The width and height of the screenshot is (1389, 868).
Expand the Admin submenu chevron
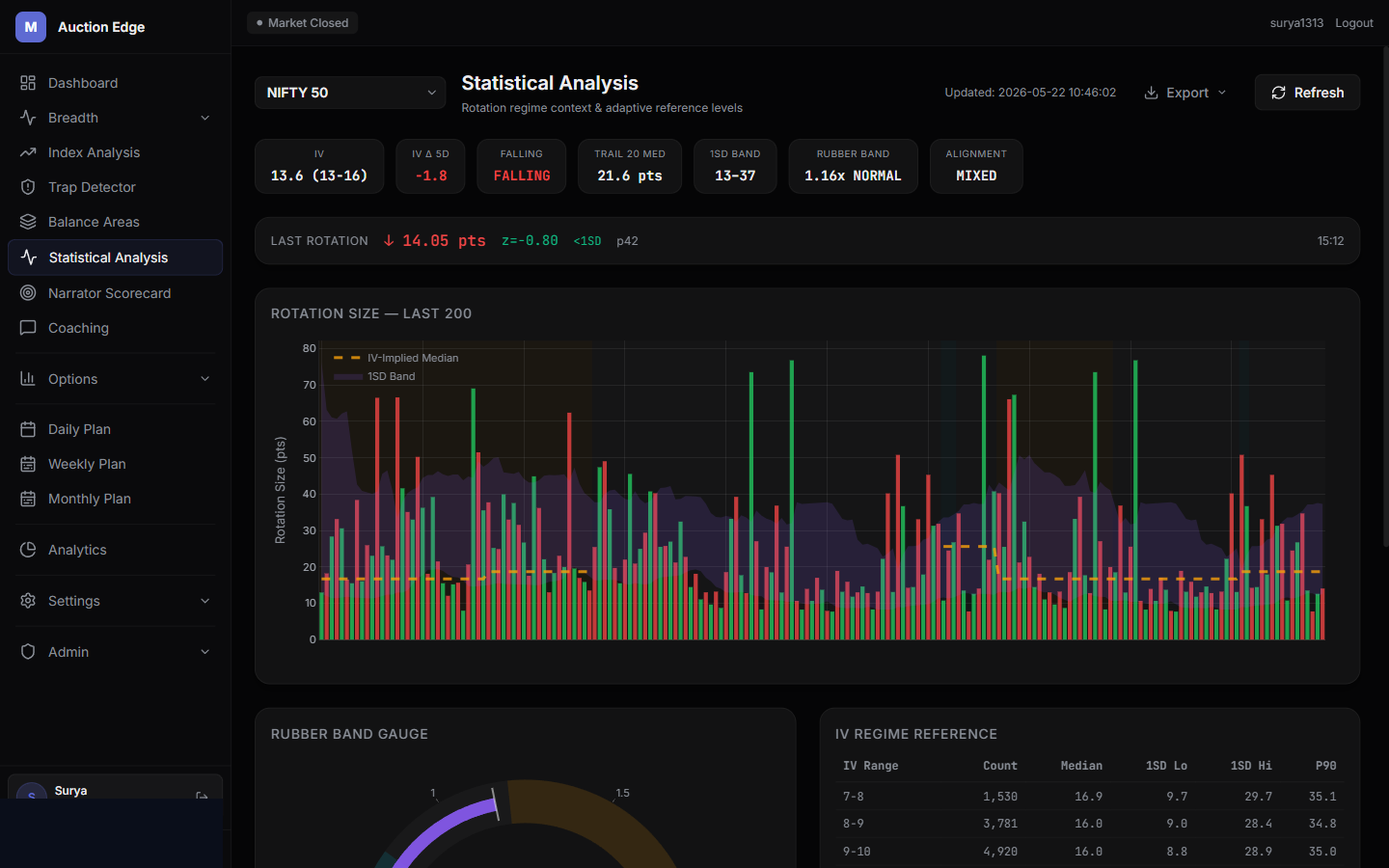point(204,652)
